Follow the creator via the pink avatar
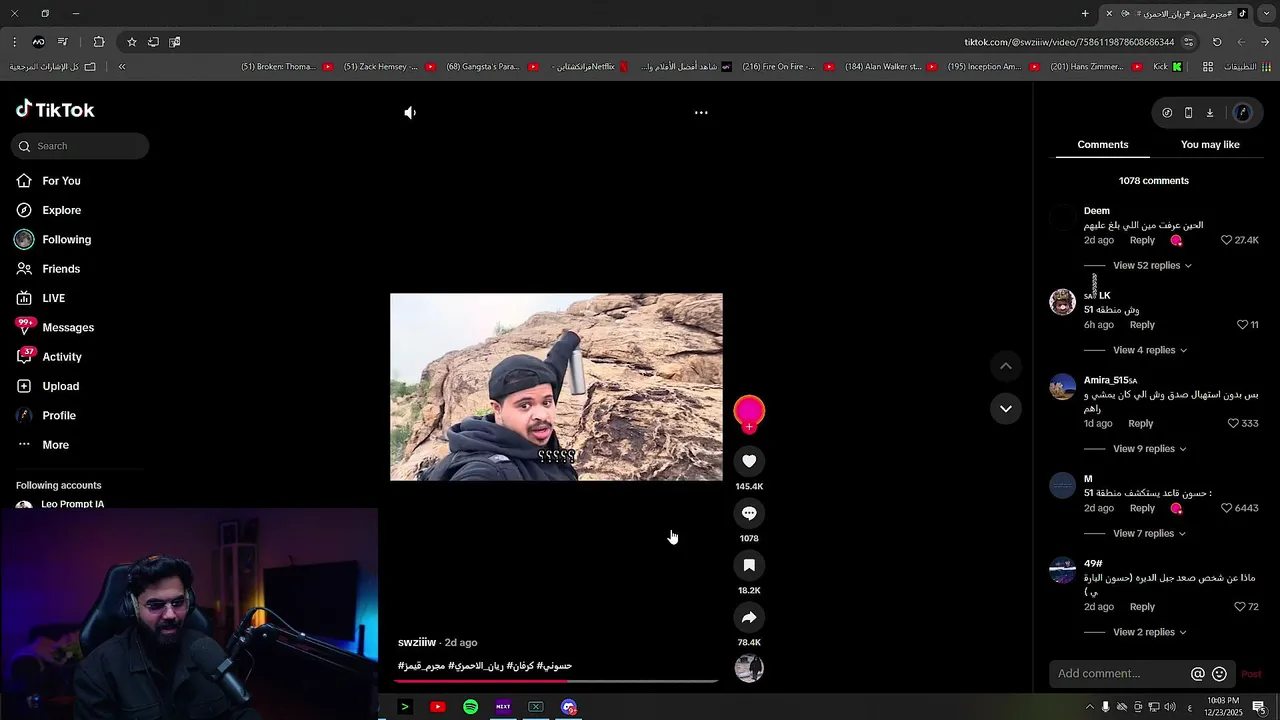This screenshot has width=1280, height=720. point(749,412)
